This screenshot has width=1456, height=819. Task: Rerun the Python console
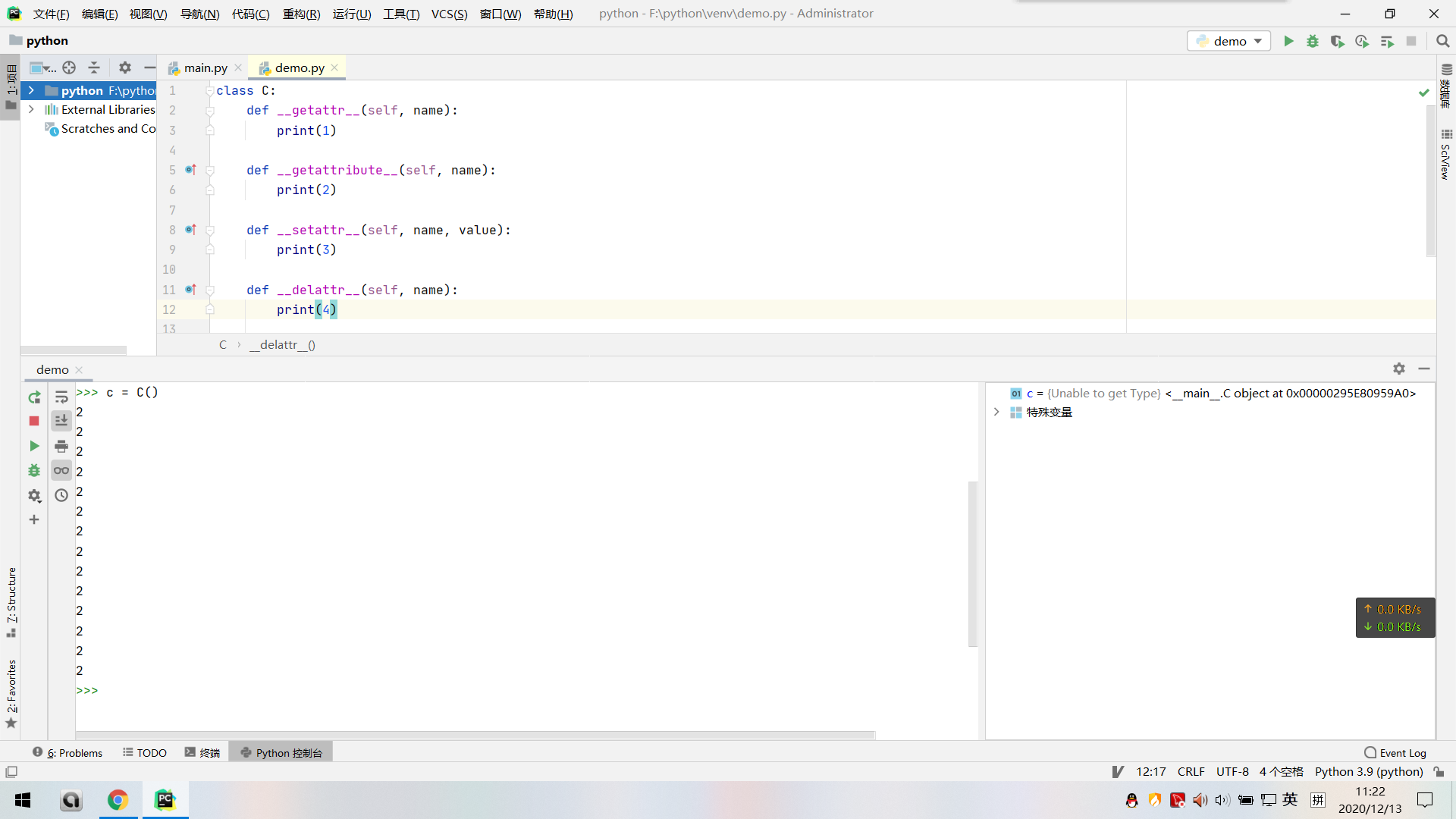pyautogui.click(x=34, y=397)
